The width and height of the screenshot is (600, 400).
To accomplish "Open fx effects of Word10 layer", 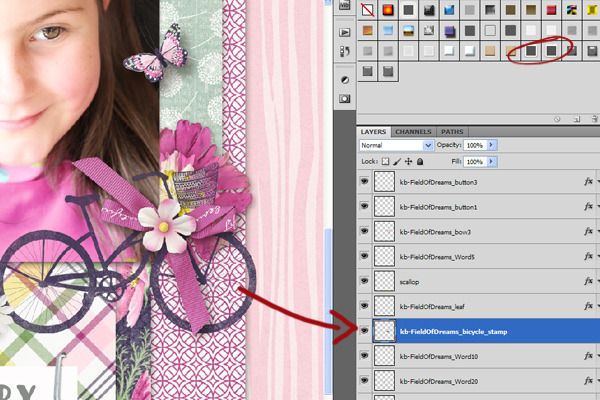I will 589,356.
